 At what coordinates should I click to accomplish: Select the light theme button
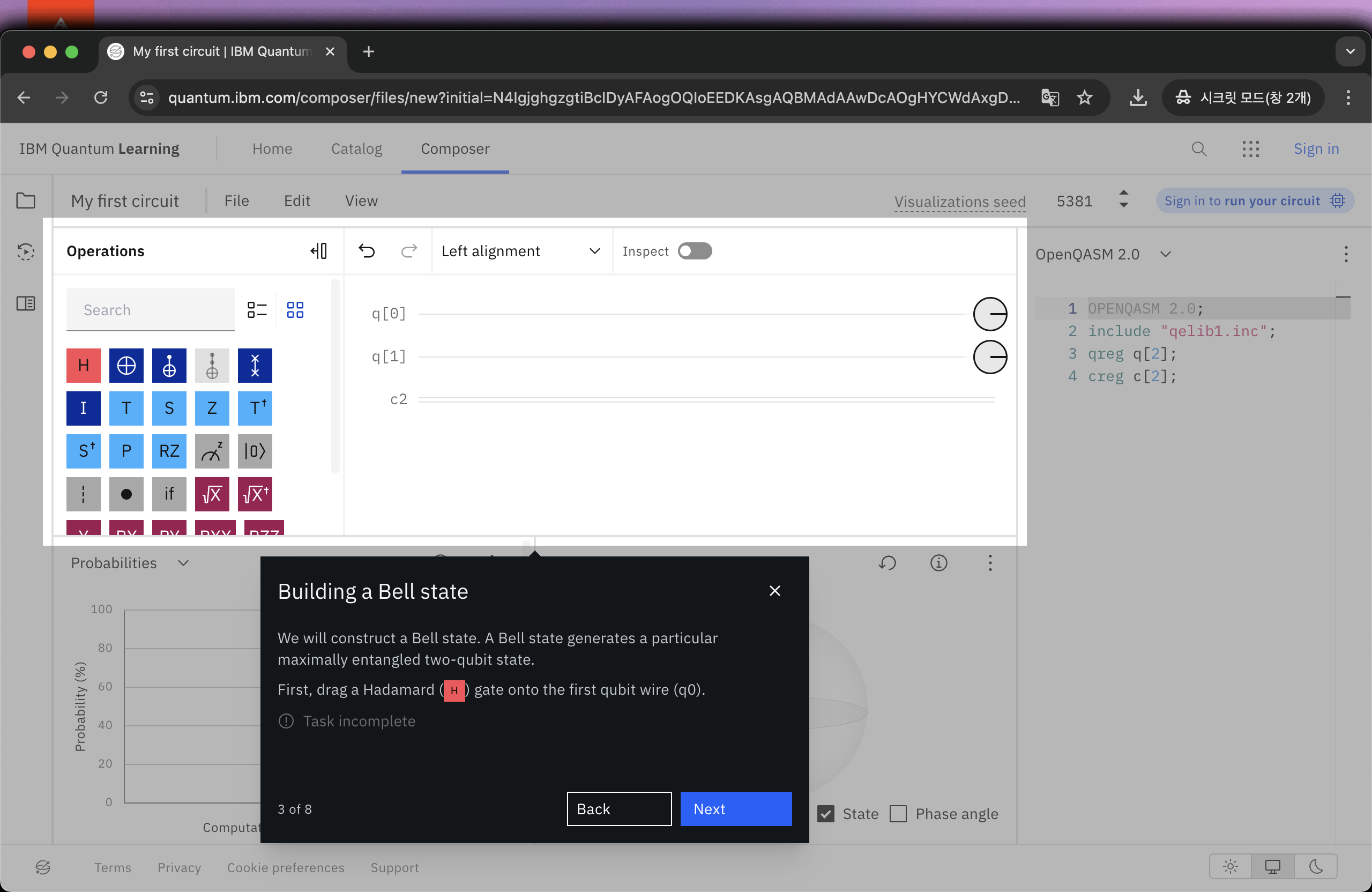coord(1231,866)
